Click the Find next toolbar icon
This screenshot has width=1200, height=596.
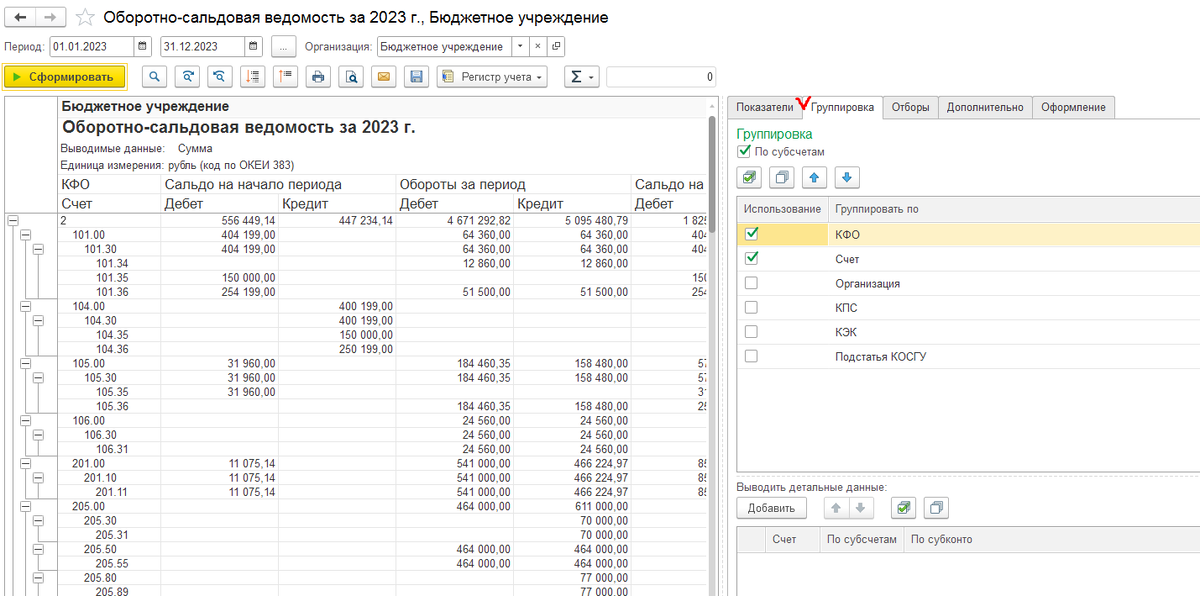point(187,77)
